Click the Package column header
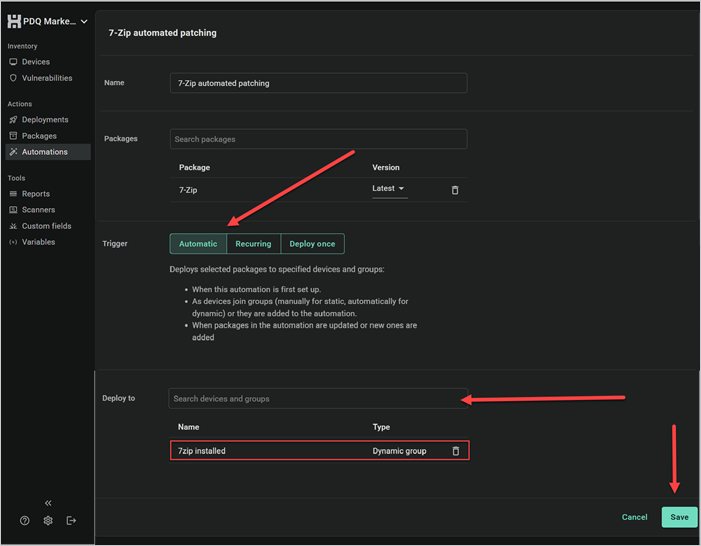Image resolution: width=701 pixels, height=546 pixels. pyautogui.click(x=194, y=167)
